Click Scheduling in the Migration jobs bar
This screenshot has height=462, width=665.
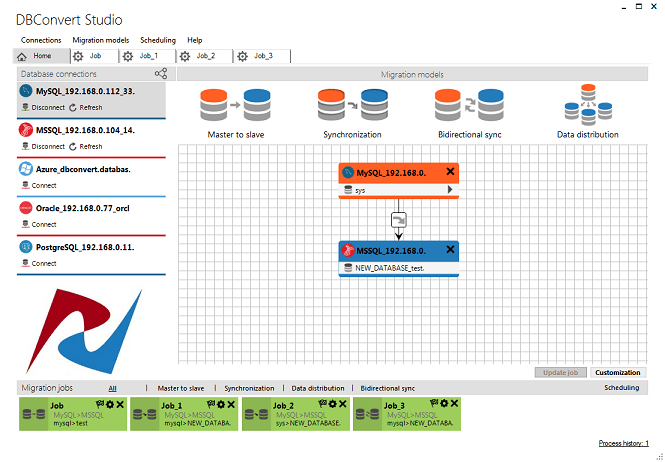pos(622,387)
